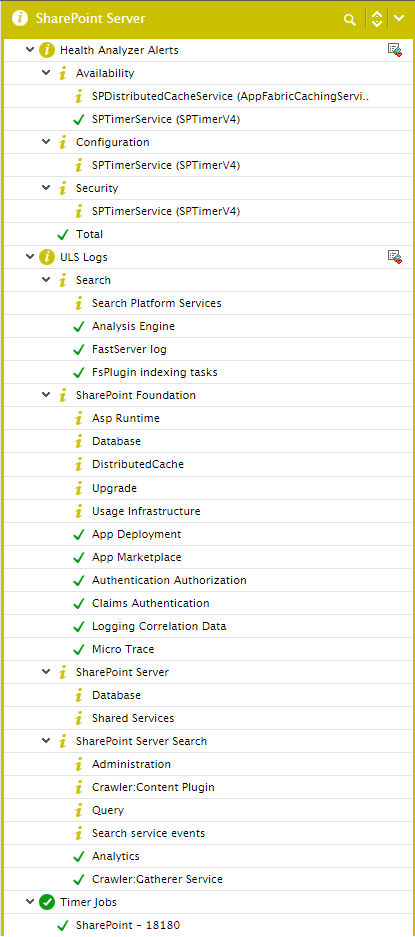415x937 pixels.
Task: Select Authentication Authorization entry
Action: click(208, 580)
